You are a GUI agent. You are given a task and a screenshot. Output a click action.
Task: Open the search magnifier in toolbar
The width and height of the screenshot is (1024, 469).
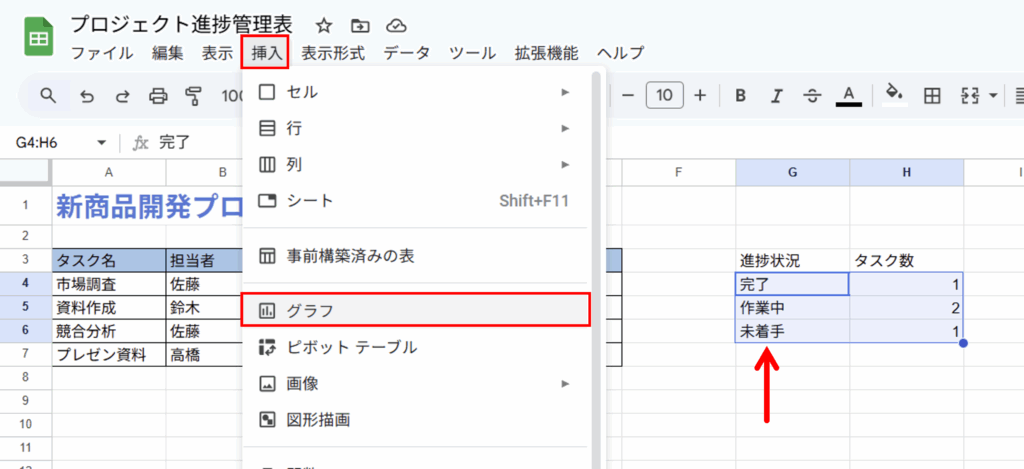pyautogui.click(x=48, y=96)
